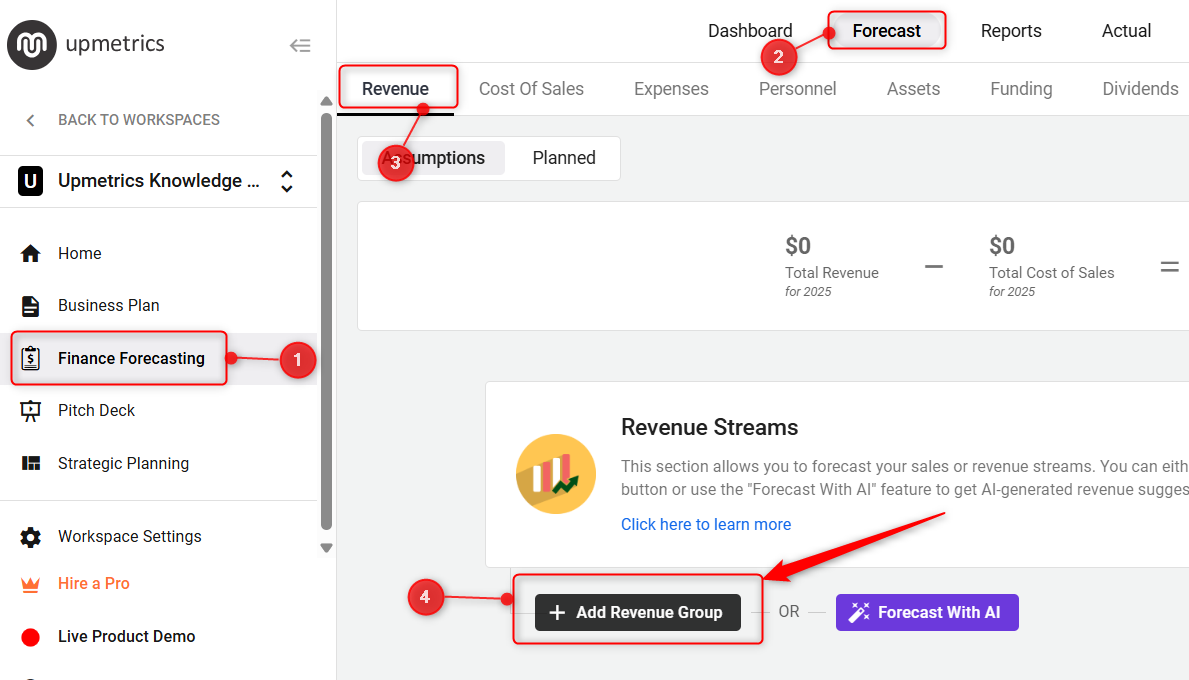1189x680 pixels.
Task: Open Finance Forecasting in the sidebar
Action: (131, 358)
